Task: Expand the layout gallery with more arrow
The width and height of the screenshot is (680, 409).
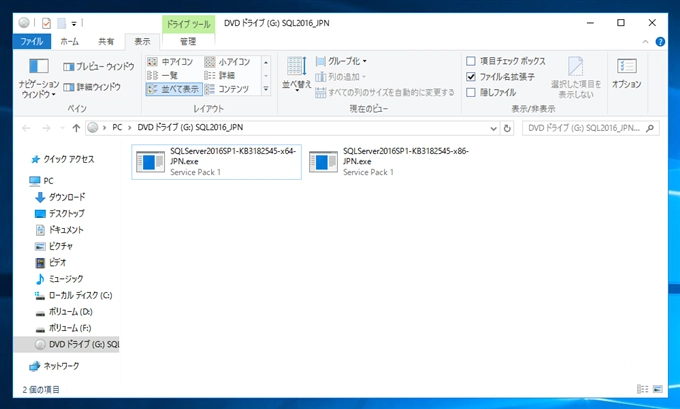Action: coord(266,89)
